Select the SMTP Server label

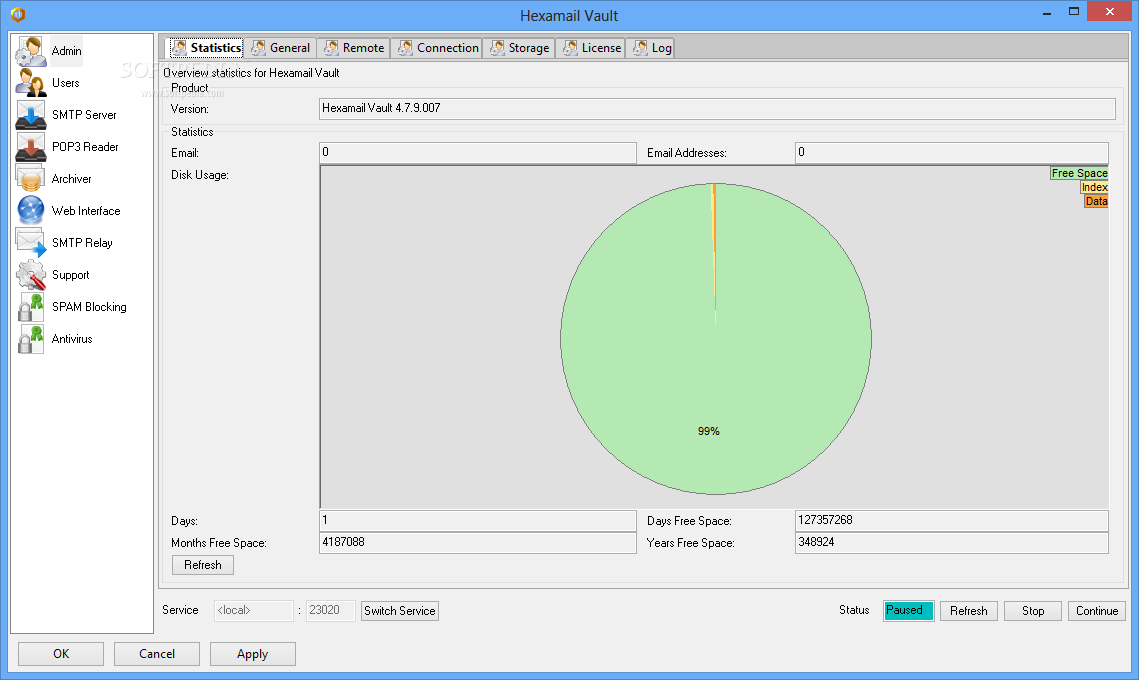84,115
